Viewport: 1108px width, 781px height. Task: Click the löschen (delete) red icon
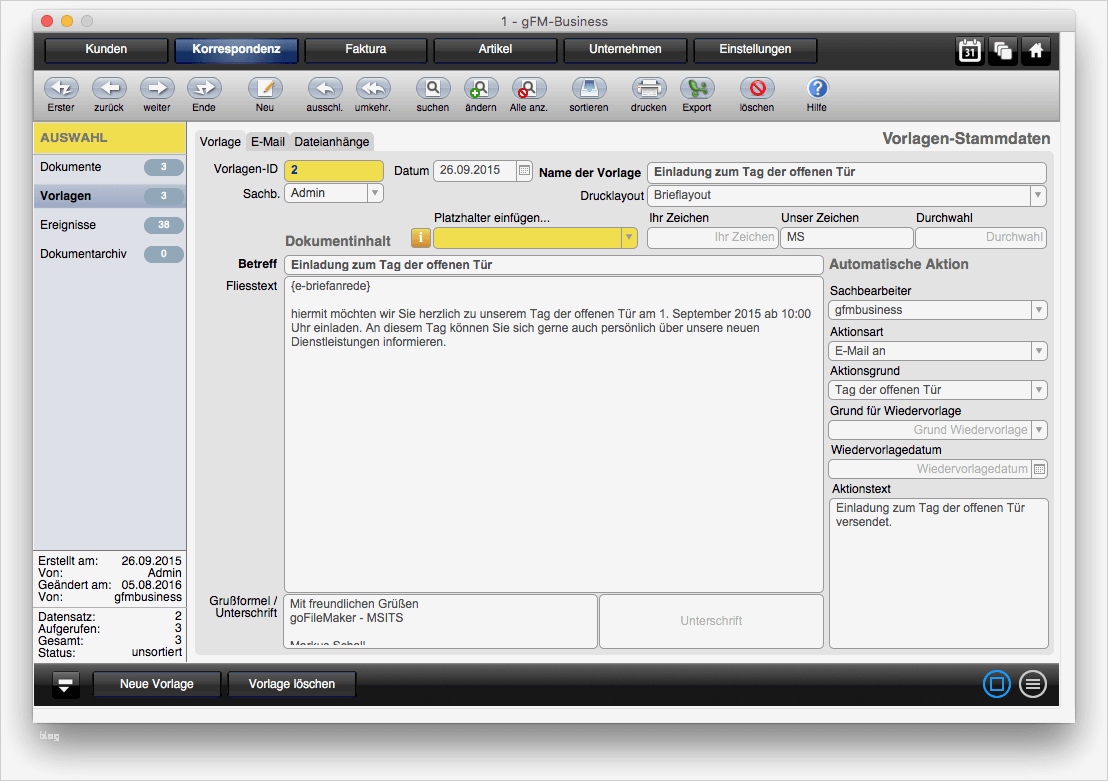756,88
